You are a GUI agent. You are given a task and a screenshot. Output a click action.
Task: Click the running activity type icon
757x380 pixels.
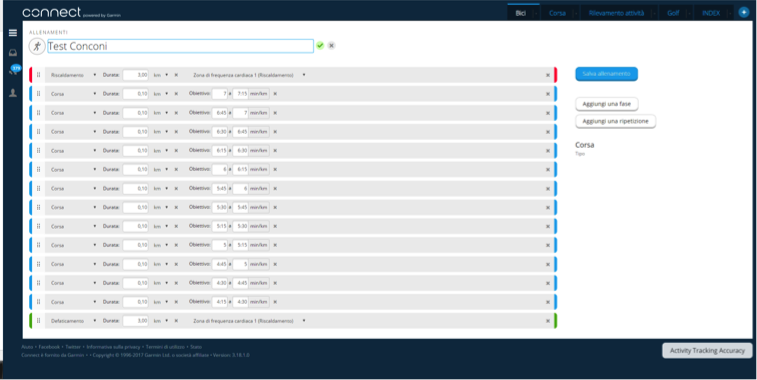click(x=36, y=46)
